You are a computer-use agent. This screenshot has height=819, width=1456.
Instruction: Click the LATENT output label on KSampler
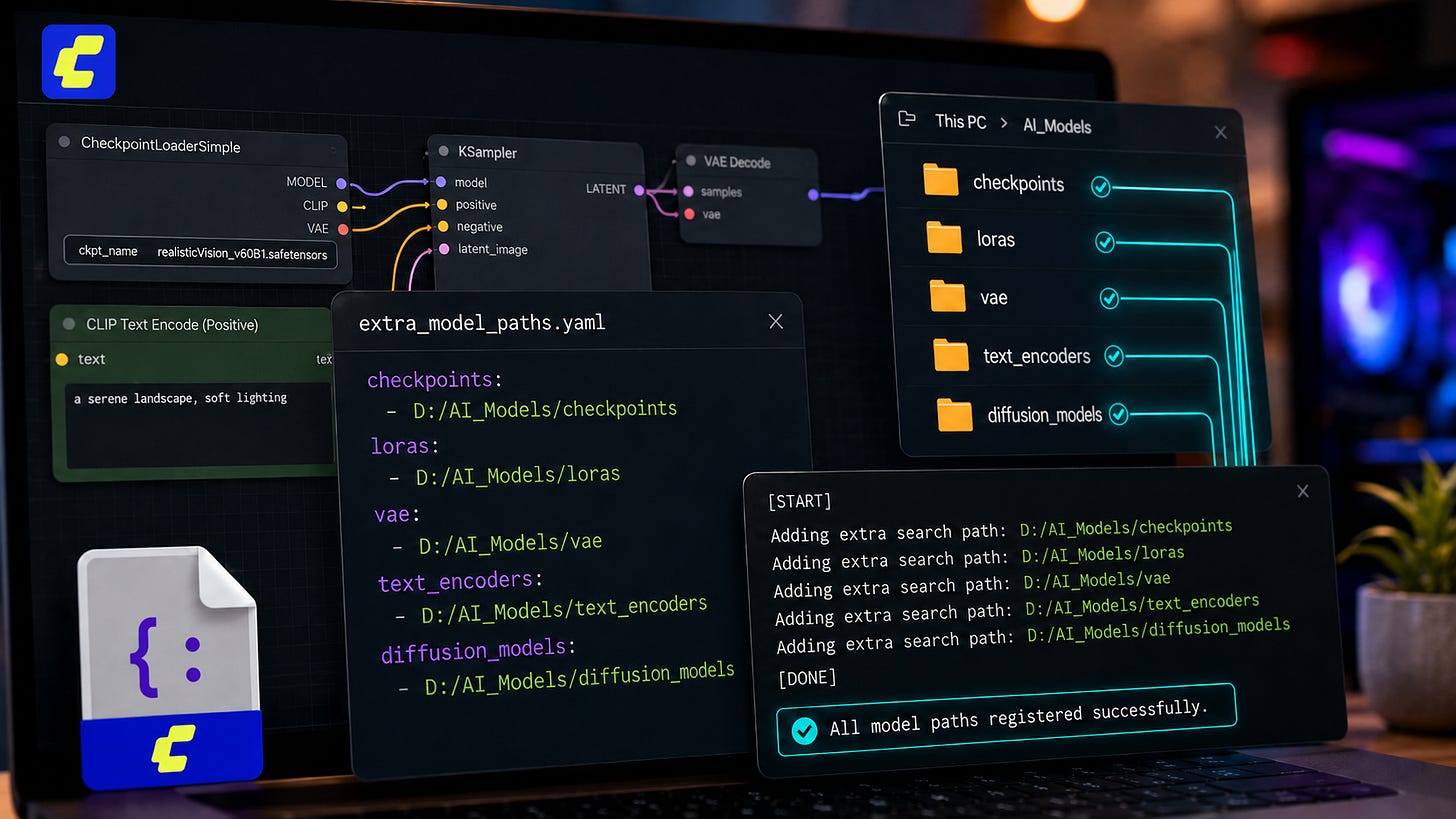[606, 189]
